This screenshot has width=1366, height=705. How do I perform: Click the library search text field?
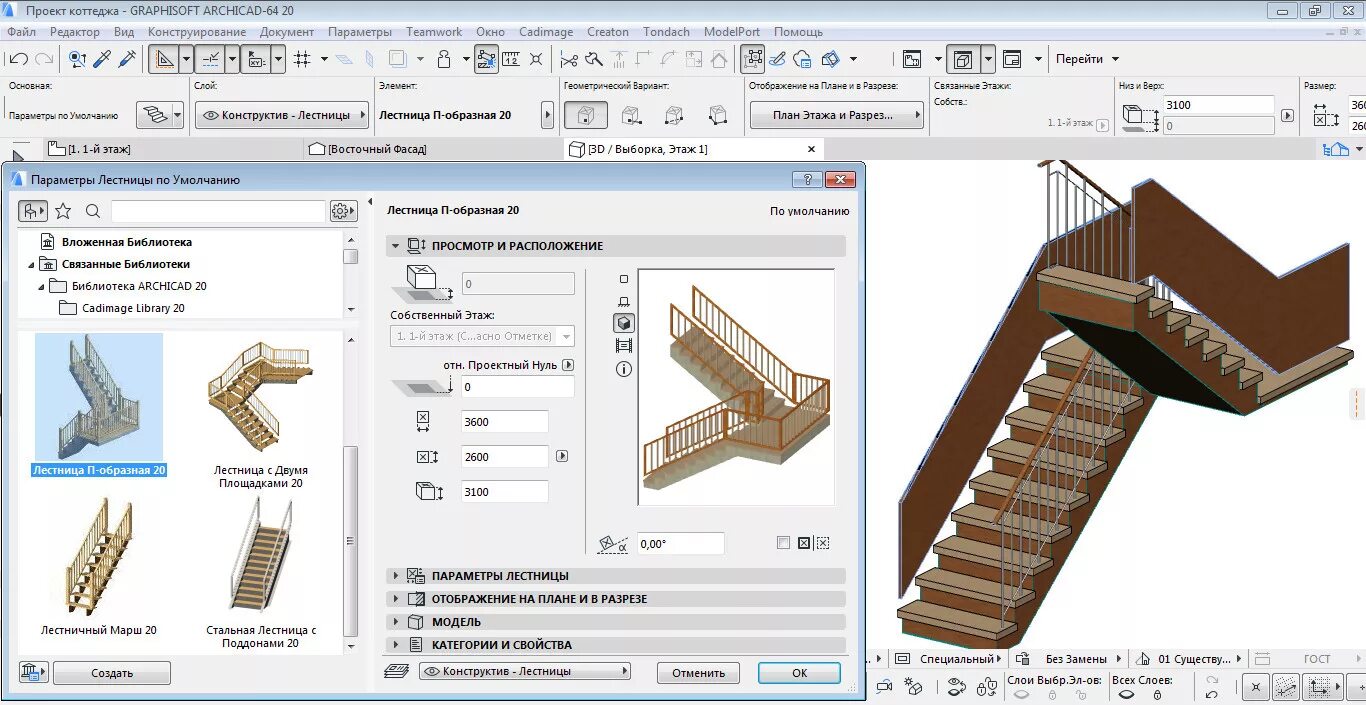pyautogui.click(x=218, y=211)
